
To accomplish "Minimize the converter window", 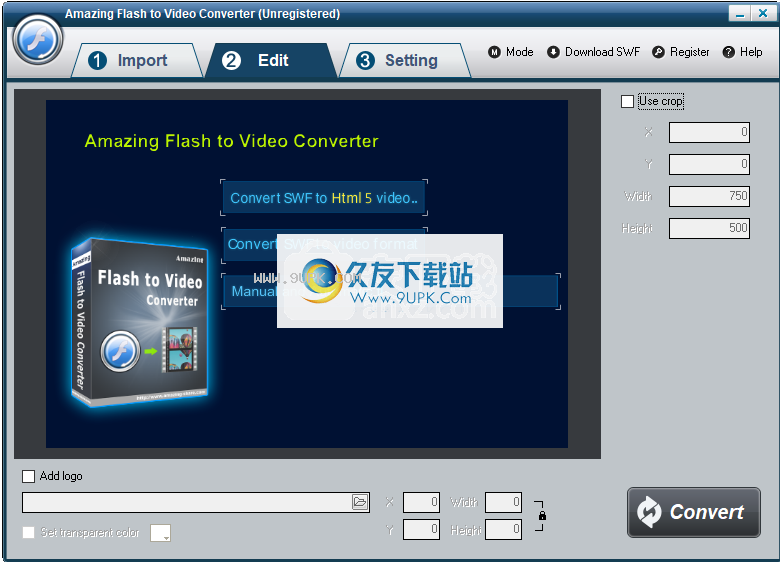I will click(x=740, y=13).
